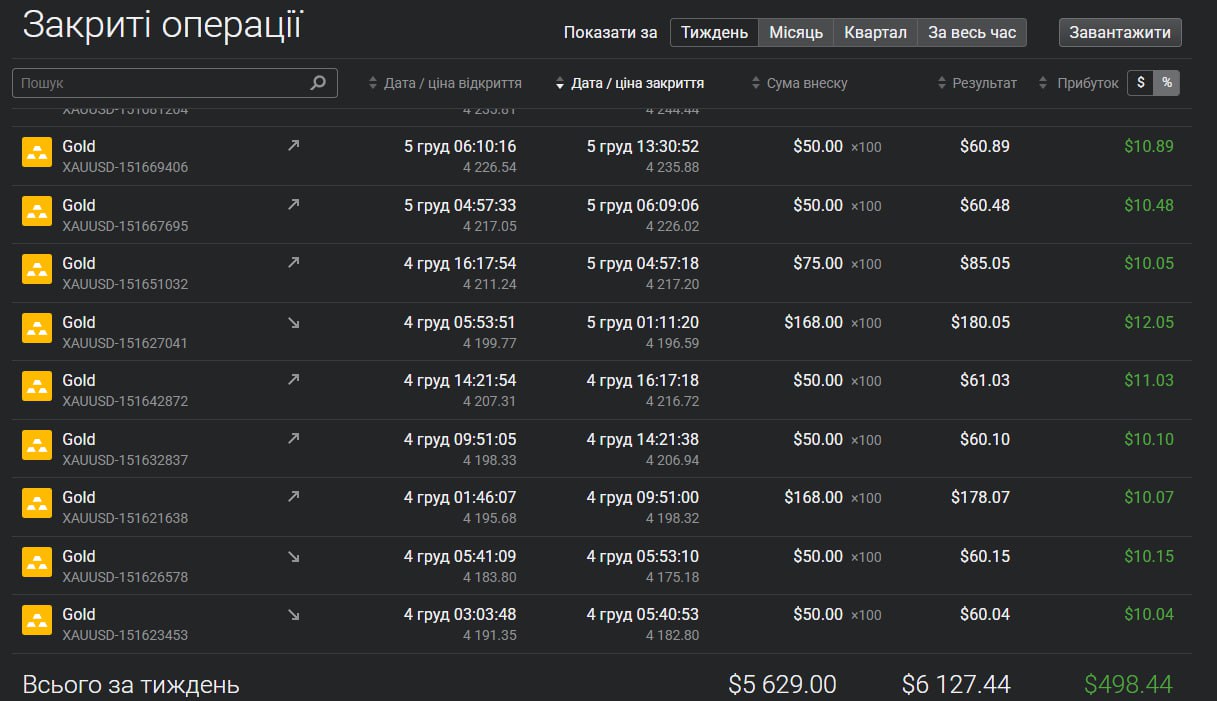Click Gold icon for trade XAUUSD-151627041
1217x701 pixels.
(37, 328)
